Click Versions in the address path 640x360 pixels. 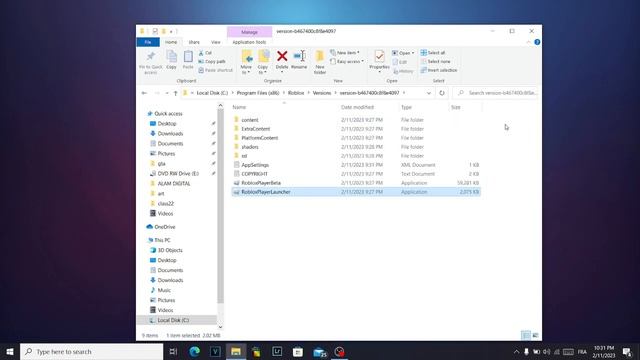(x=322, y=93)
